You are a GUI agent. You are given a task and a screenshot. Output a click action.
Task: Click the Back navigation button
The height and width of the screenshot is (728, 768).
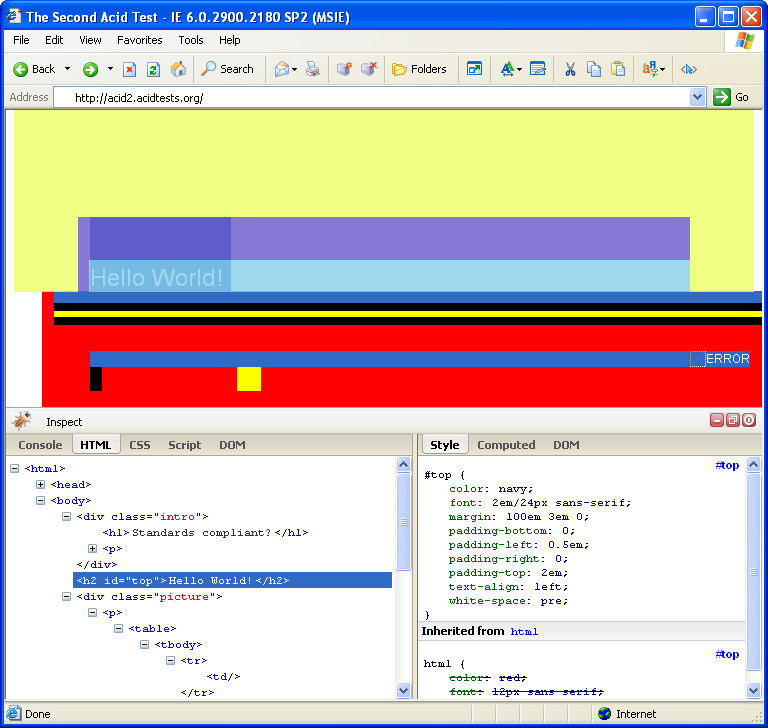[34, 69]
